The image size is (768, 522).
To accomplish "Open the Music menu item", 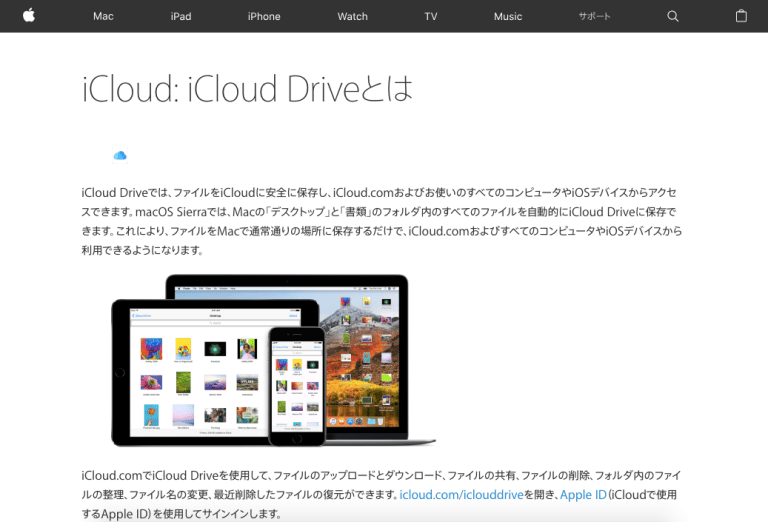I will 508,16.
